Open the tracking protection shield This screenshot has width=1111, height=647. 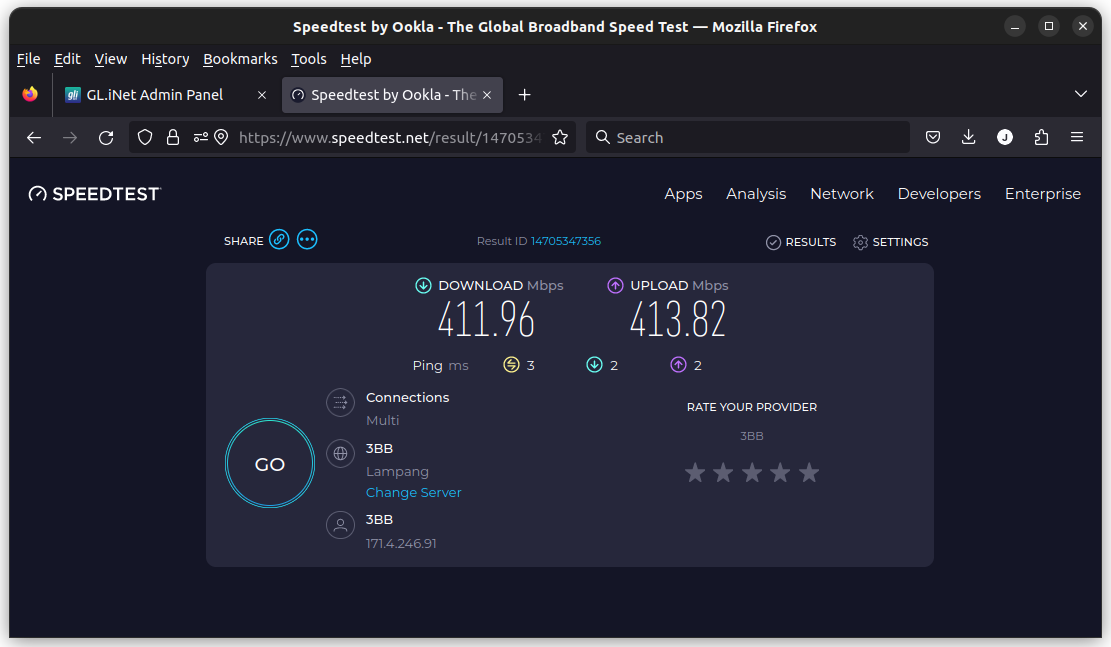[x=145, y=137]
